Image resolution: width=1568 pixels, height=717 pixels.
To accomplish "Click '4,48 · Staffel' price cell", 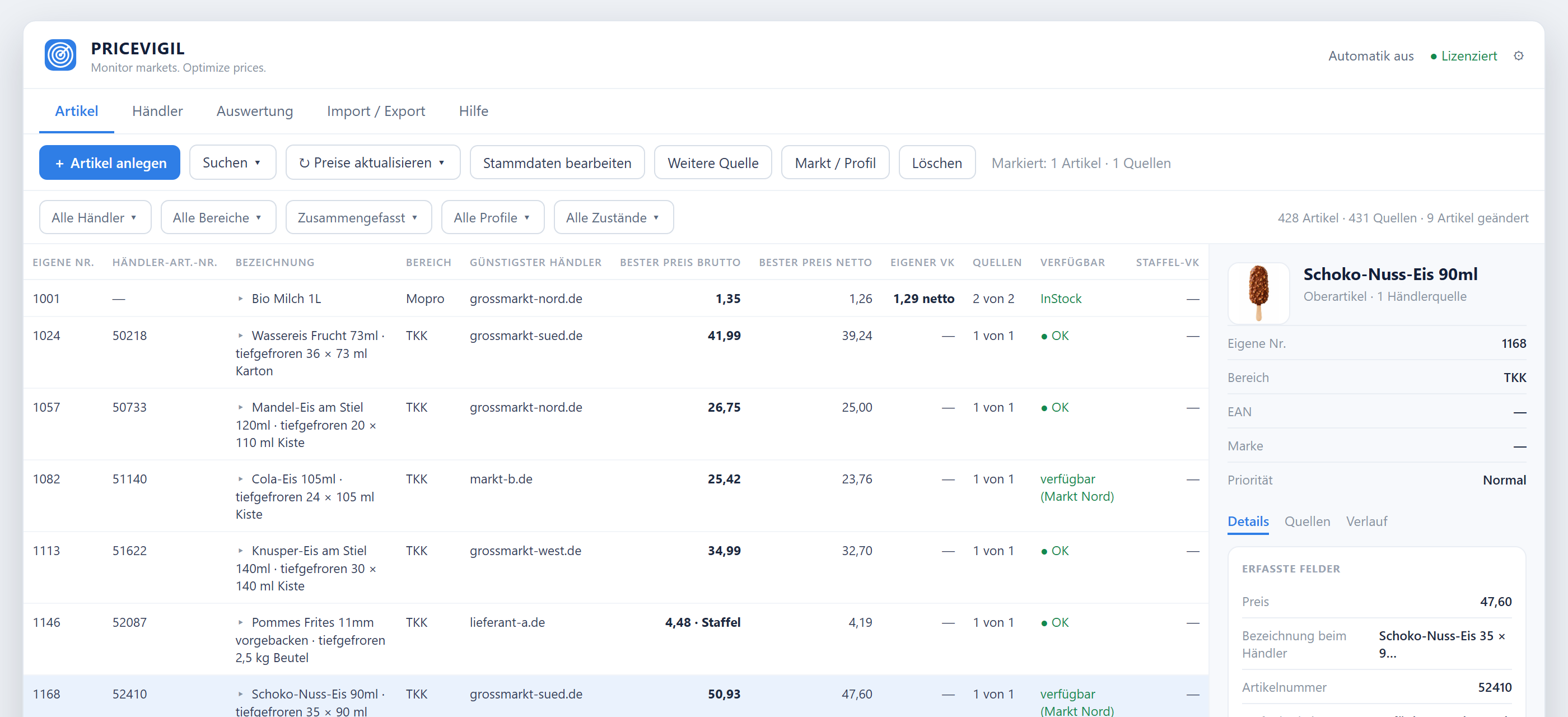I will click(x=702, y=623).
